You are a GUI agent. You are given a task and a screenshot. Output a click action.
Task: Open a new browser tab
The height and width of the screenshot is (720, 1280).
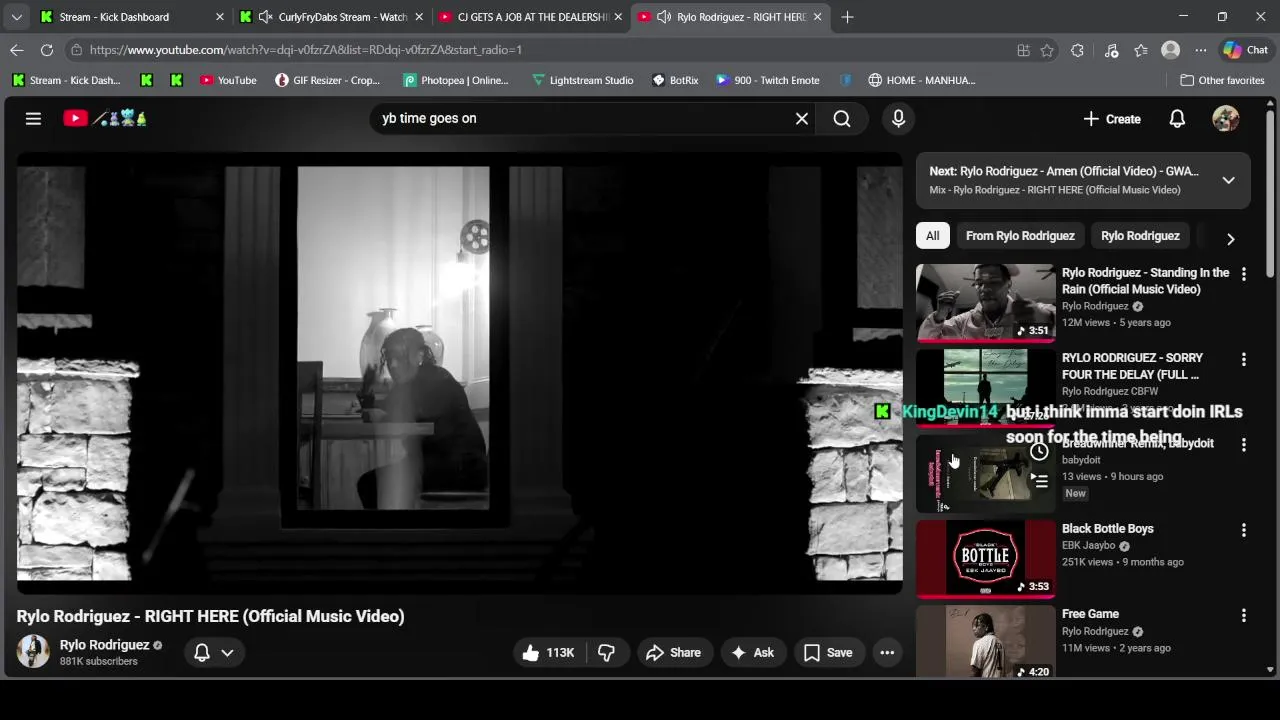pos(847,17)
